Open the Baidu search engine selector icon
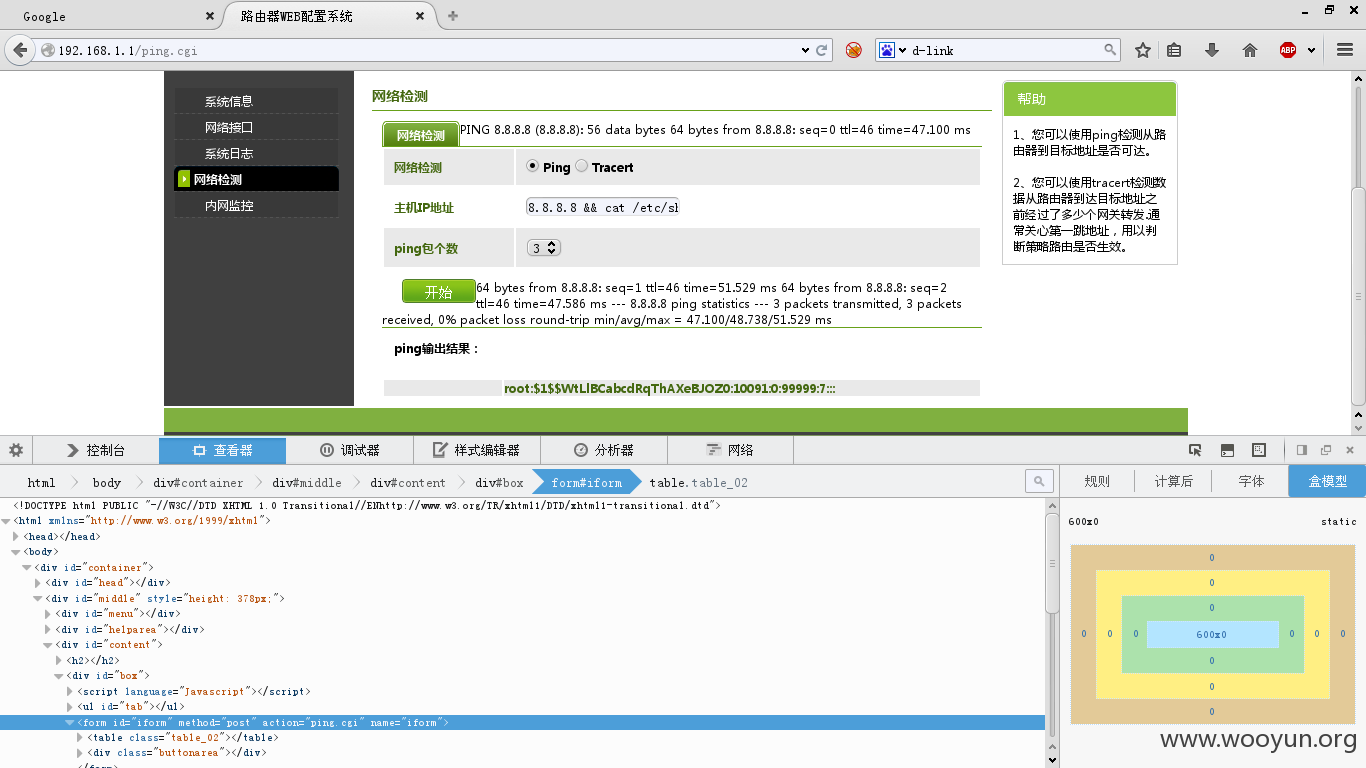This screenshot has width=1366, height=768. click(887, 50)
